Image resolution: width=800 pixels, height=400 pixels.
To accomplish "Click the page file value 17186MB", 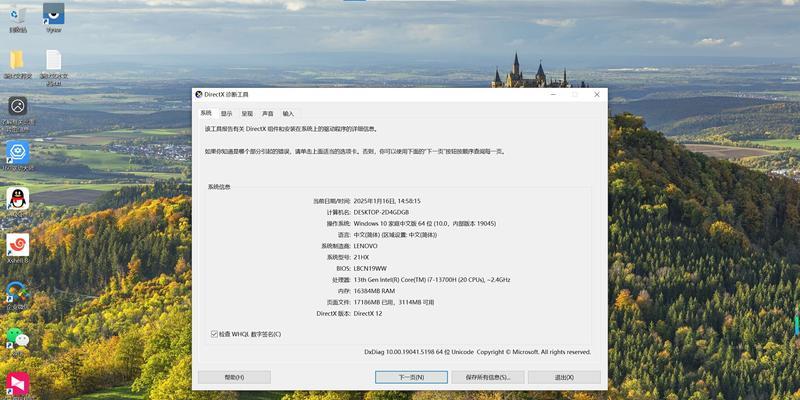I will tap(394, 302).
